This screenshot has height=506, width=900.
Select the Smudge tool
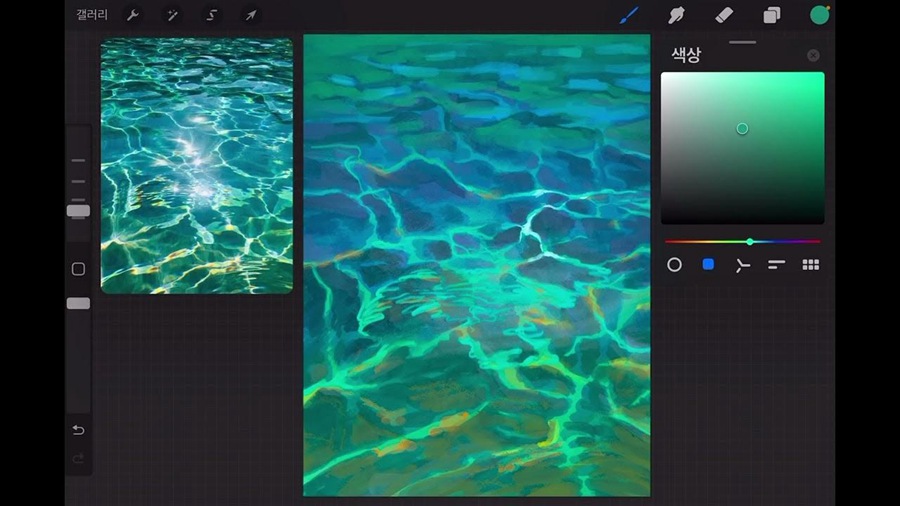[677, 15]
